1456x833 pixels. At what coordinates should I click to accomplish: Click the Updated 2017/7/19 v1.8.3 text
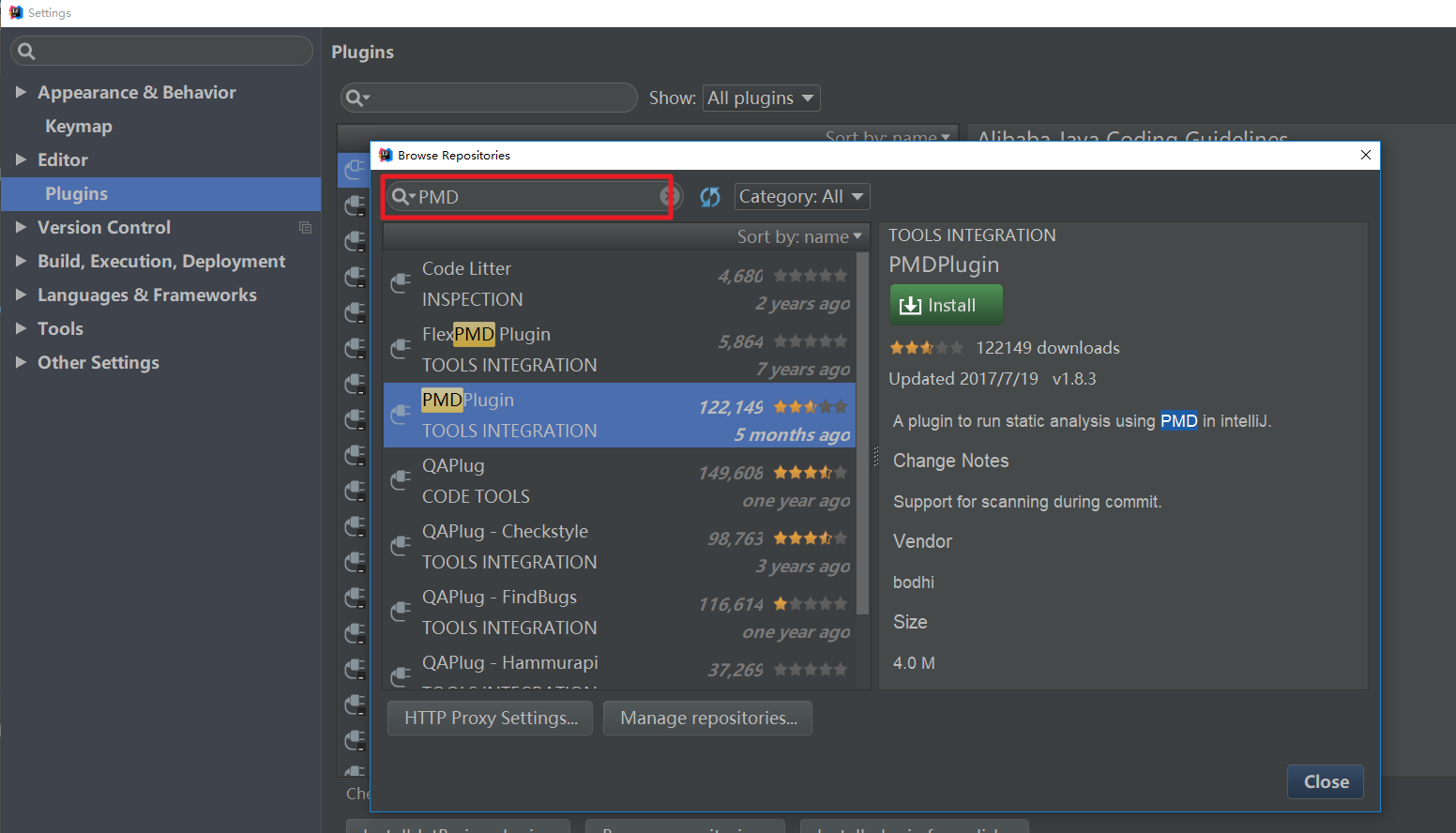(x=993, y=379)
